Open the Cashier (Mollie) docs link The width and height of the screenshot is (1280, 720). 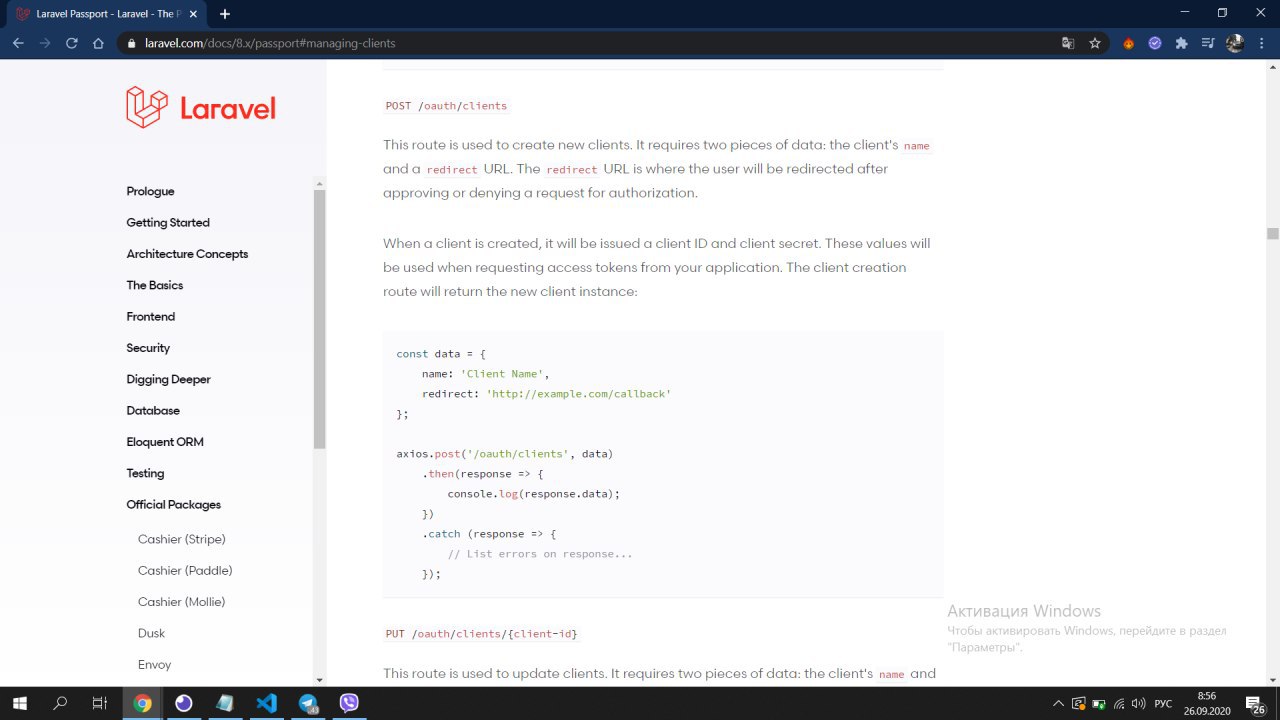tap(182, 602)
